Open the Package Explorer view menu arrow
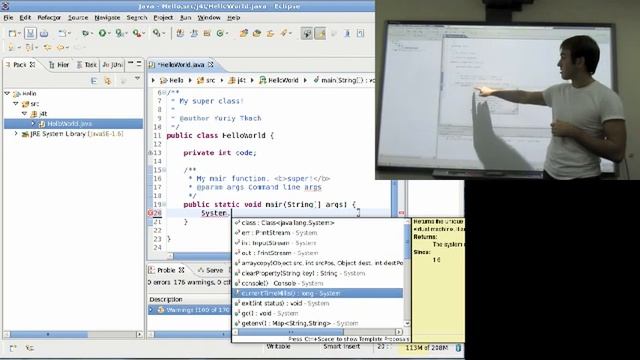Image resolution: width=640 pixels, height=360 pixels. click(137, 78)
